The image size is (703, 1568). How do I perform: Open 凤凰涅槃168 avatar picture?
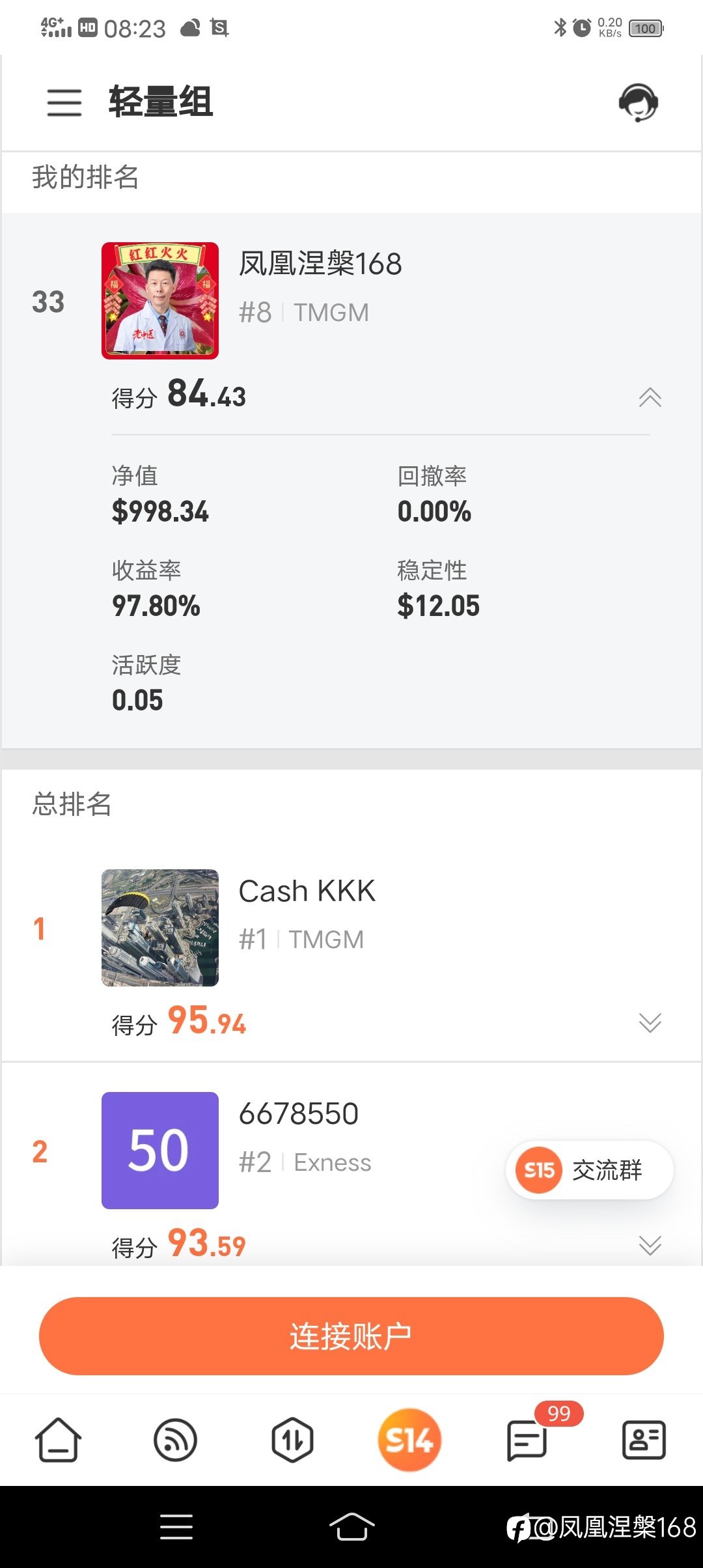[x=160, y=301]
